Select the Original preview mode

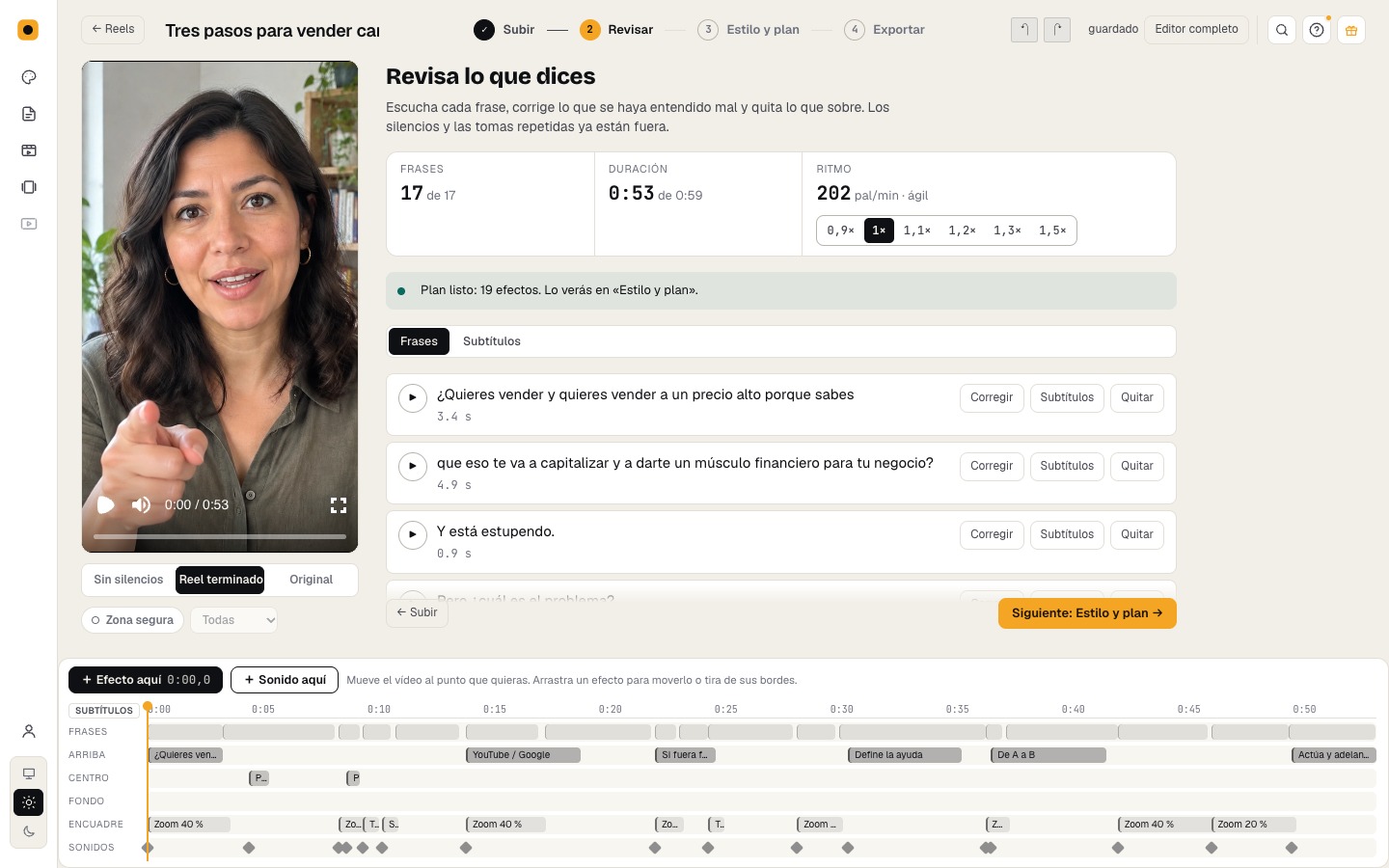tap(311, 580)
